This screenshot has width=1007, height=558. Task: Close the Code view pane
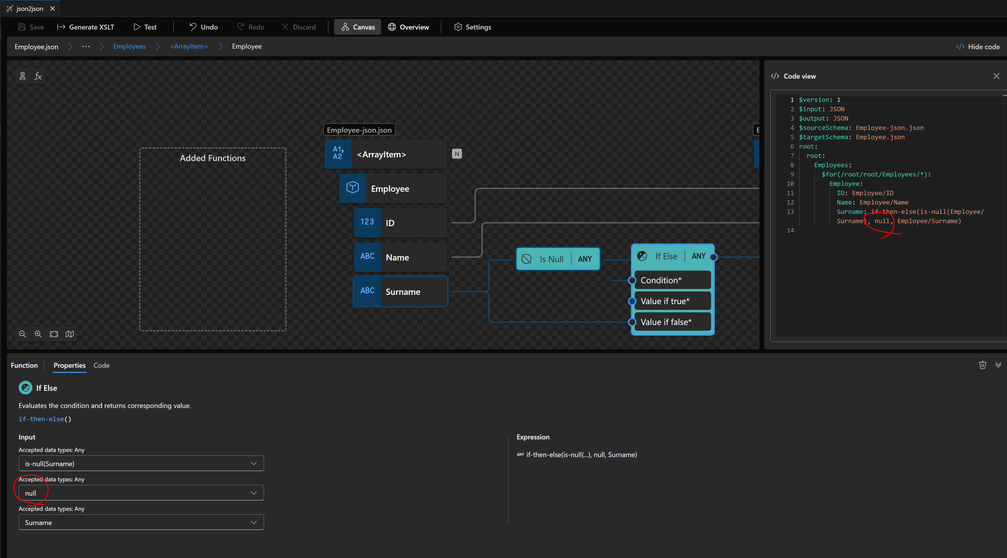pyautogui.click(x=996, y=76)
